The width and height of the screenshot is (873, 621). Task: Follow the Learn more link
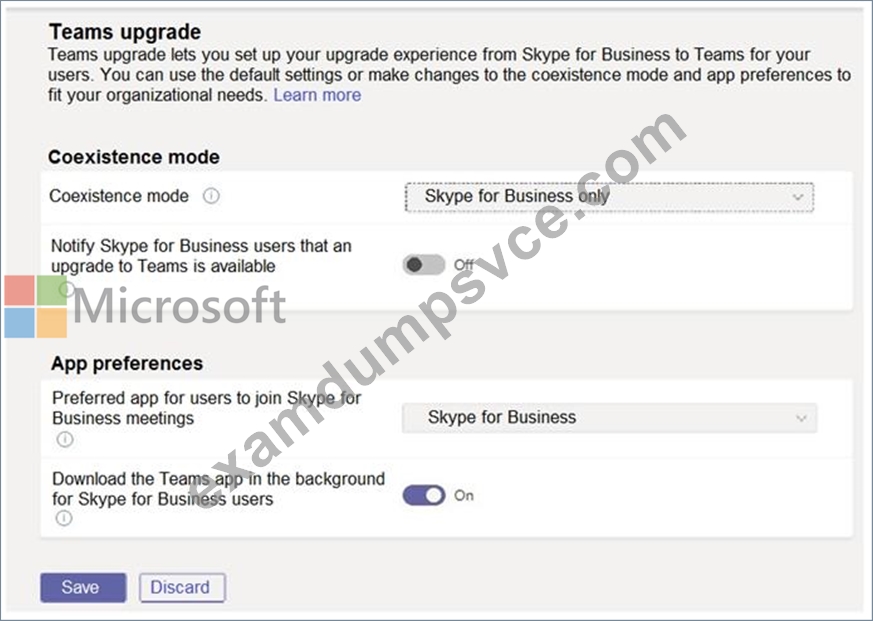coord(317,95)
